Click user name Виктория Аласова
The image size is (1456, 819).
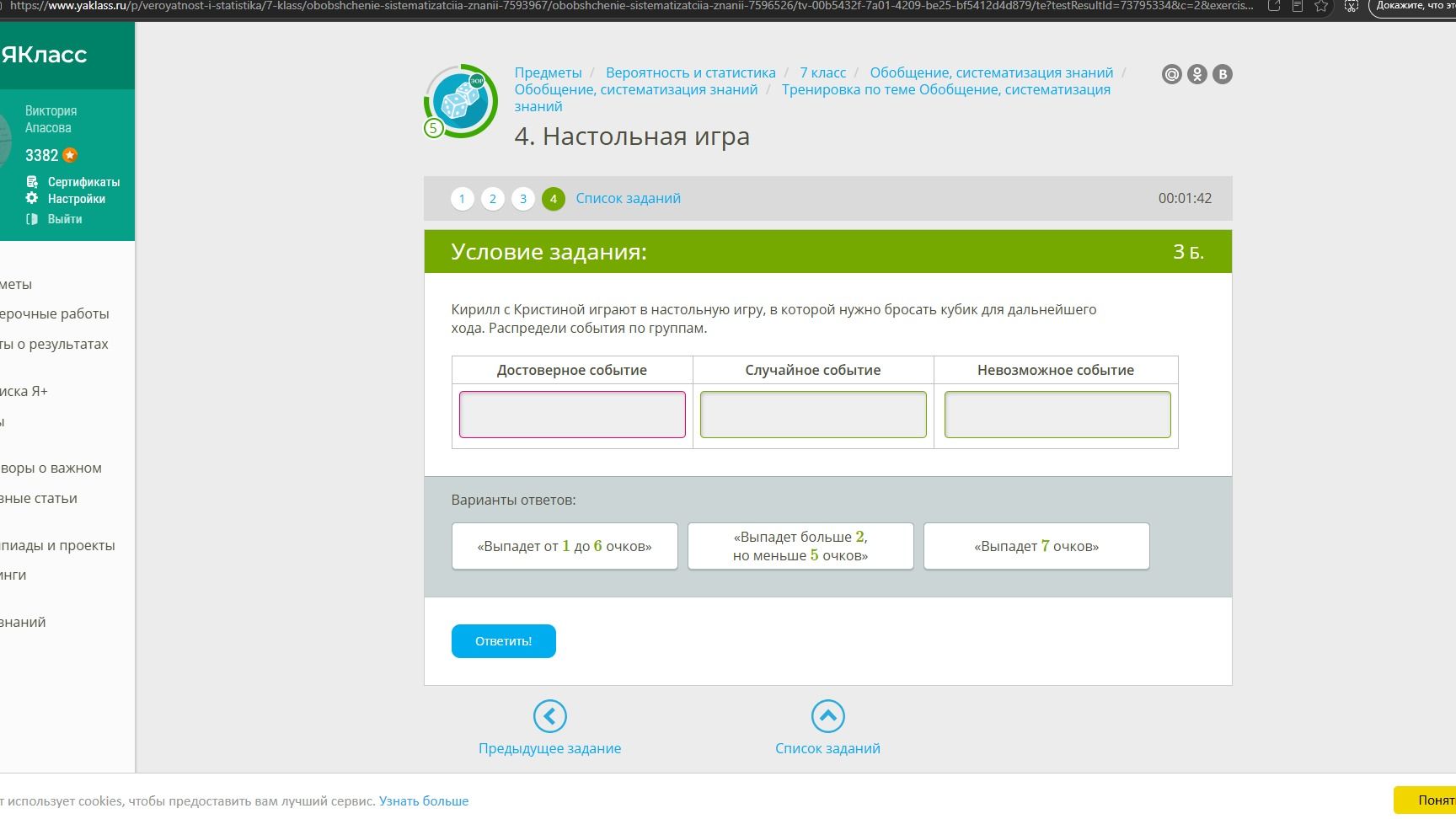(x=51, y=119)
